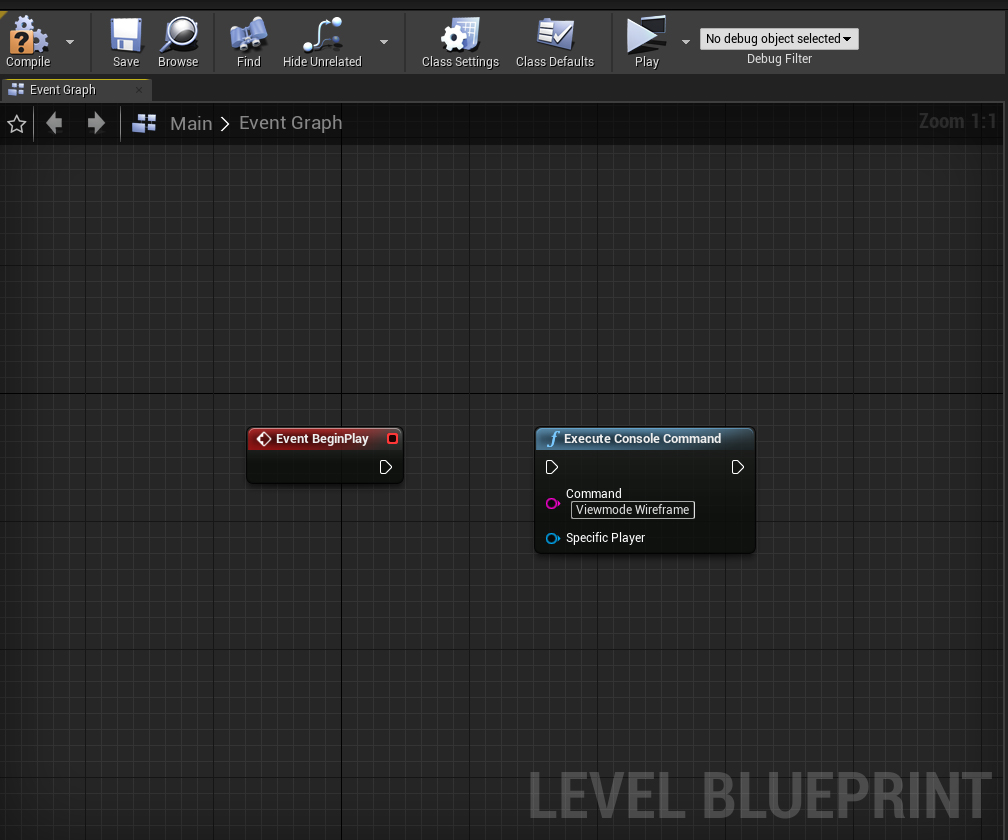Viewport: 1008px width, 840px height.
Task: Click Execute Console Command output exec pin
Action: pyautogui.click(x=737, y=467)
